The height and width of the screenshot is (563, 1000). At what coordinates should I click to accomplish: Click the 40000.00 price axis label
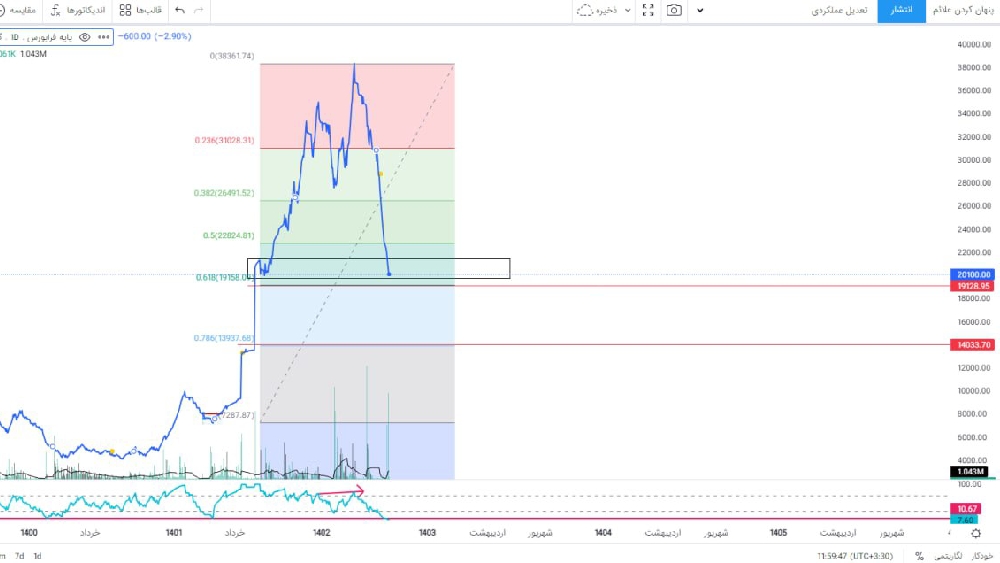point(974,45)
